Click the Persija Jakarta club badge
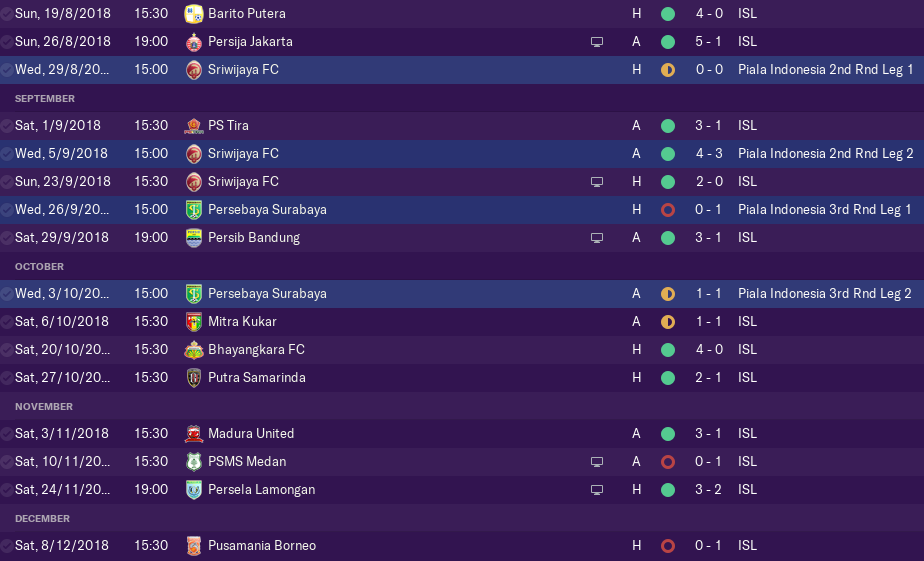The image size is (924, 561). click(194, 42)
